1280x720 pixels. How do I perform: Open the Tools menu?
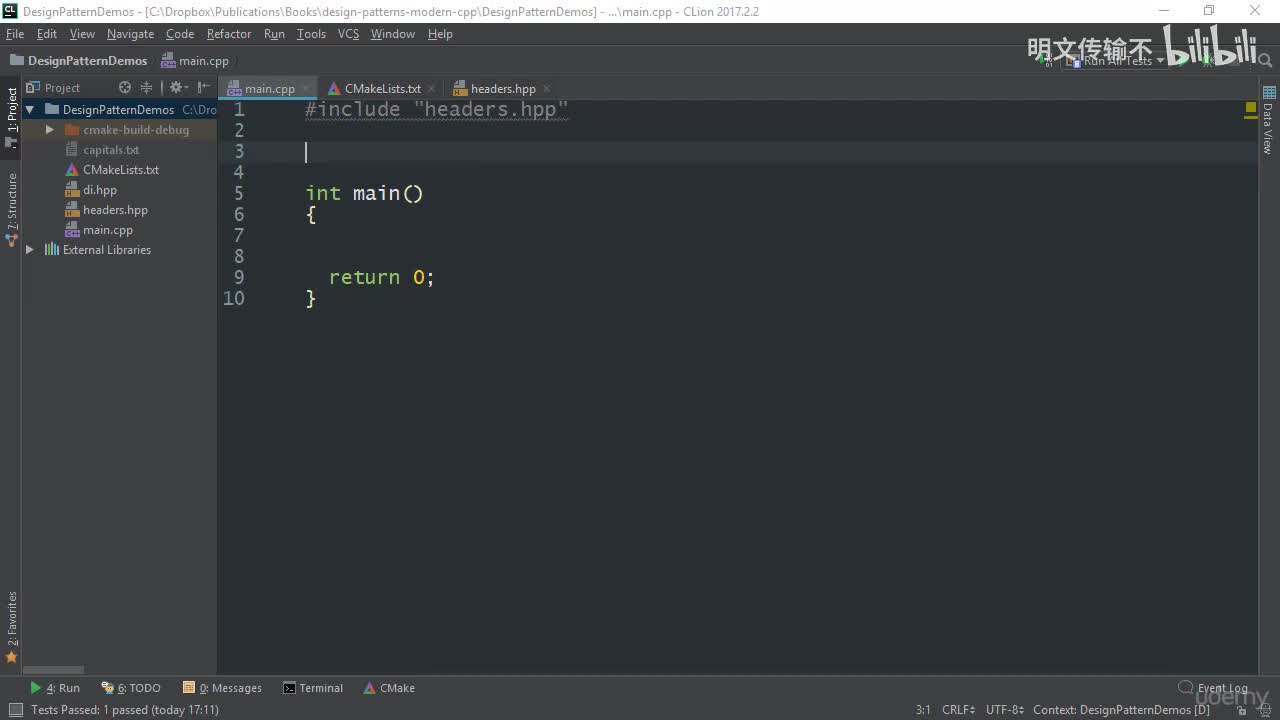coord(311,34)
